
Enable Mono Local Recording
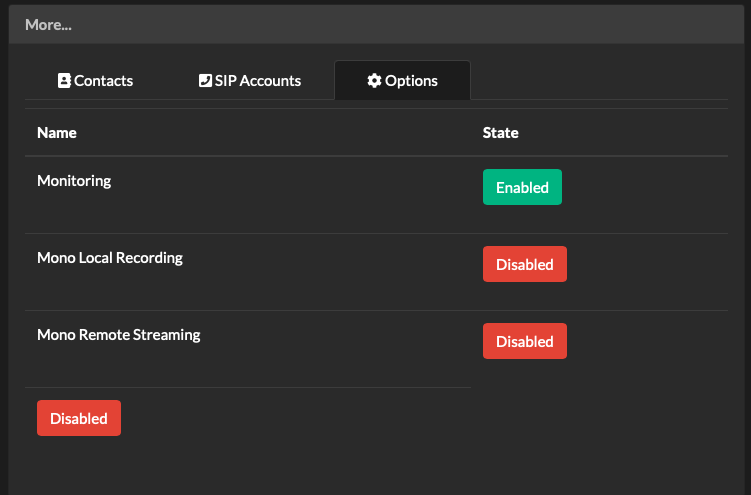(x=524, y=264)
